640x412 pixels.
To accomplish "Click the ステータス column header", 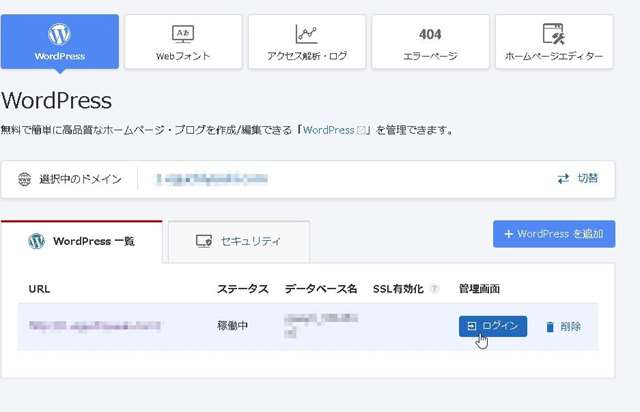I will [242, 289].
